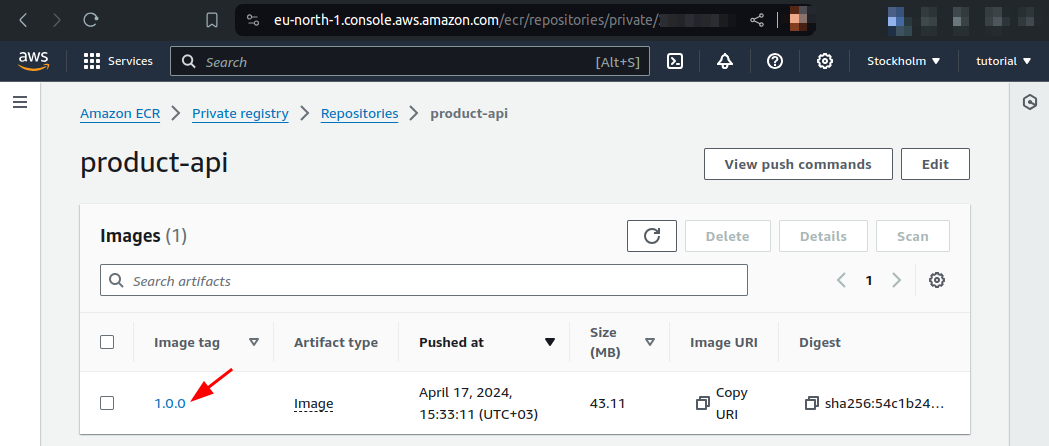Click the Delete button

coord(728,236)
